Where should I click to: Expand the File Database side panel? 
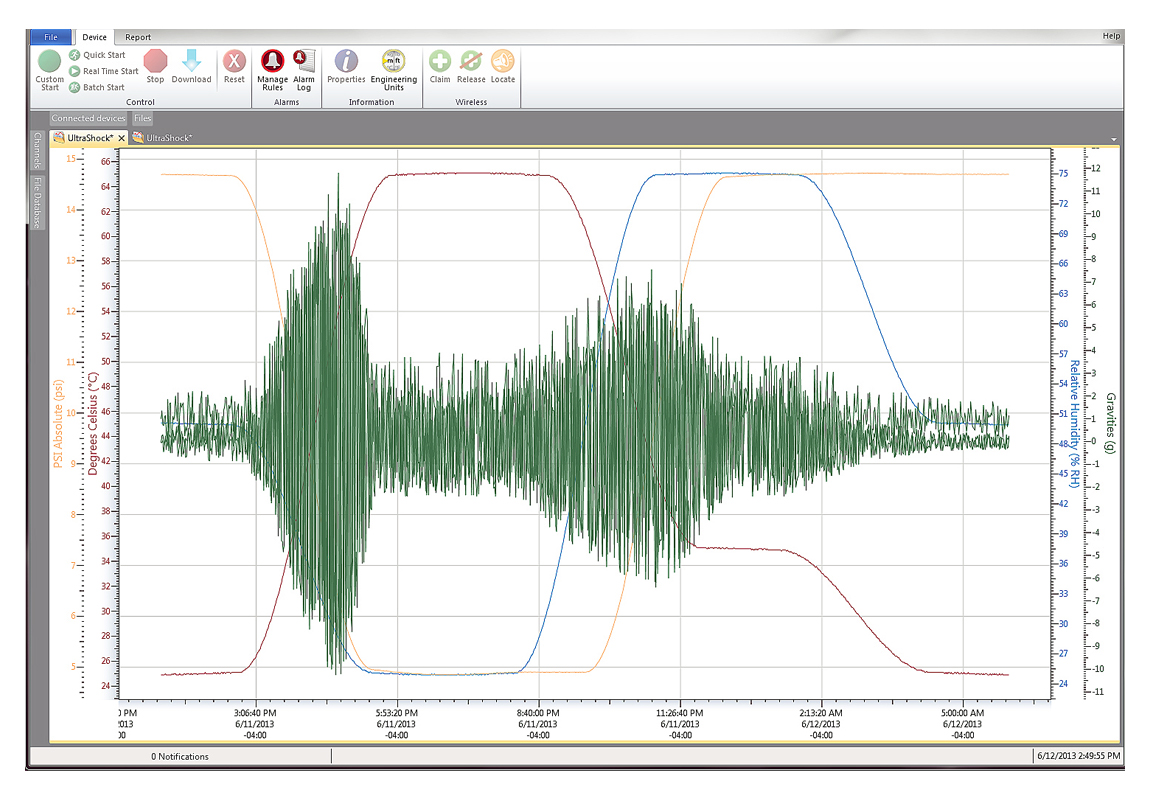coord(37,202)
